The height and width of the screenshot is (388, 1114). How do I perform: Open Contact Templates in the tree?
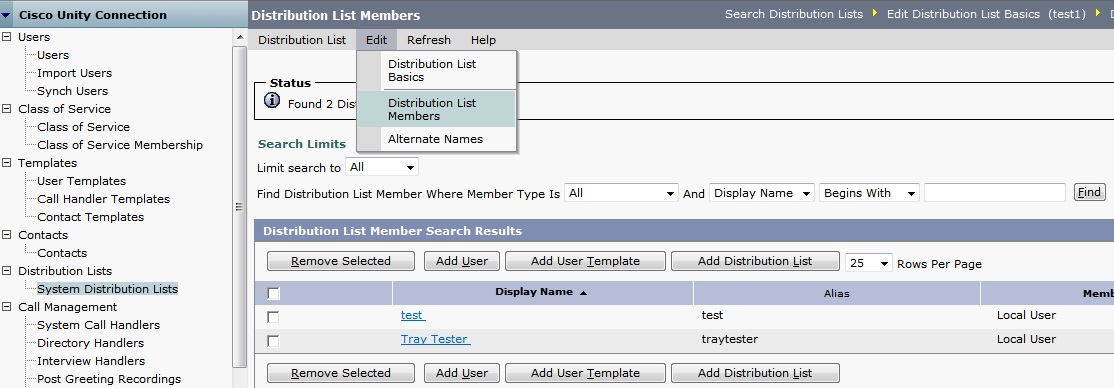click(x=90, y=217)
